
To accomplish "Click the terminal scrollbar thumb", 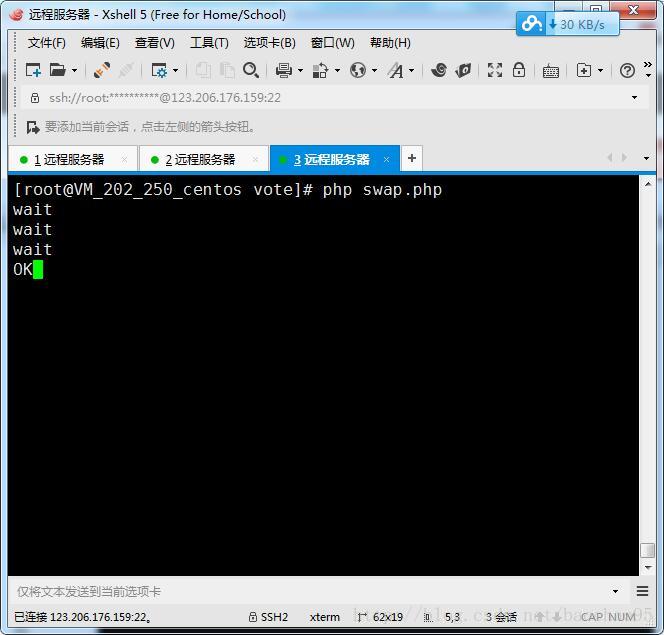I will 647,550.
